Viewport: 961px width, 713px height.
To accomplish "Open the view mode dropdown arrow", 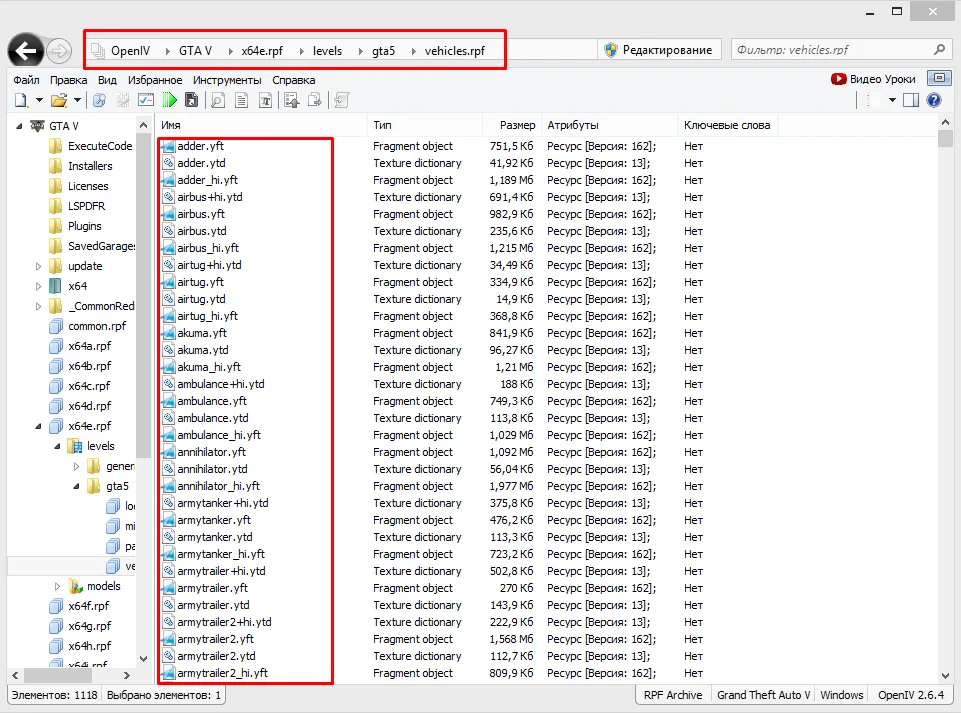I will 892,100.
